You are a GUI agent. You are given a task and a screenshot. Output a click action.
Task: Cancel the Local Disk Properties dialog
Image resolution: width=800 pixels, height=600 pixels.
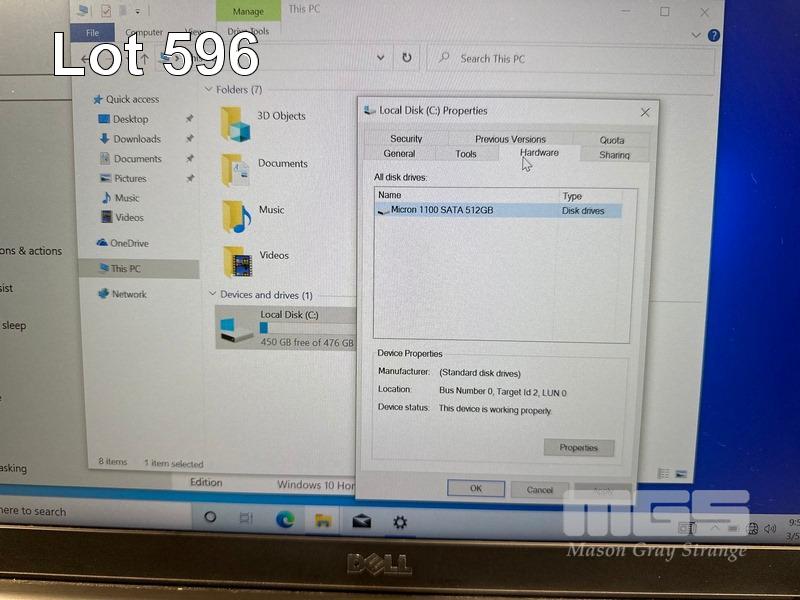click(540, 489)
